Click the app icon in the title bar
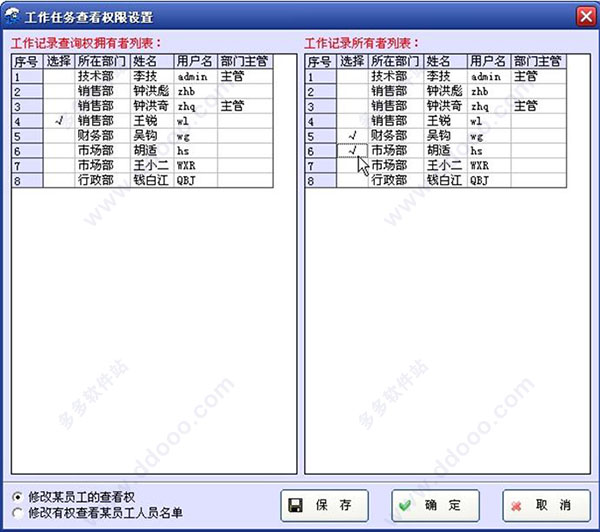 click(11, 16)
